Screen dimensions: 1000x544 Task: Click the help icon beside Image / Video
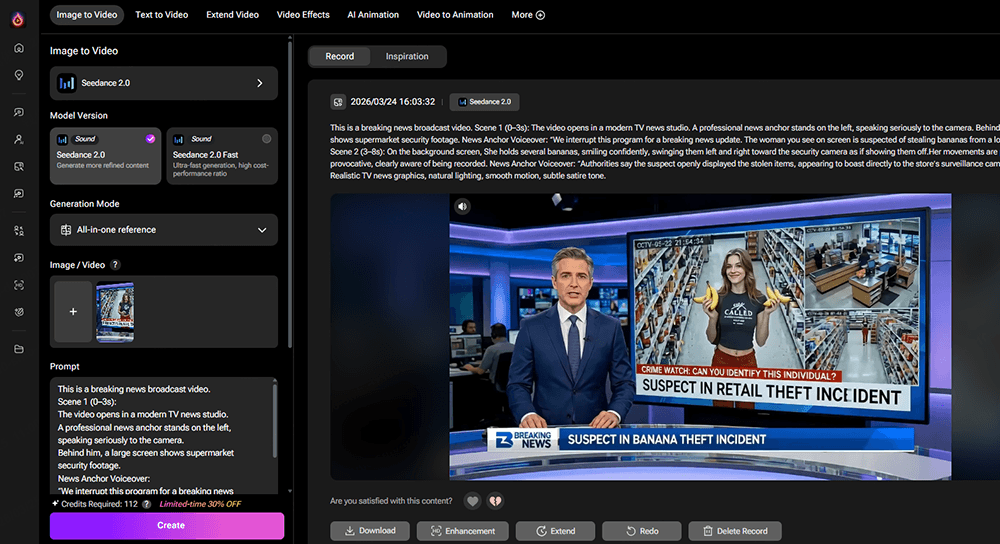(115, 265)
